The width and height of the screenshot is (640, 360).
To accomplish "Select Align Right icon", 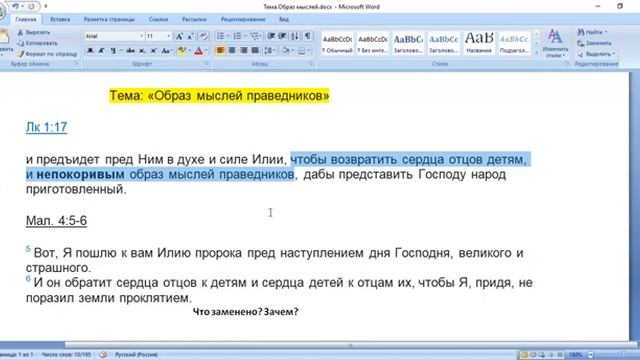I will coord(244,51).
